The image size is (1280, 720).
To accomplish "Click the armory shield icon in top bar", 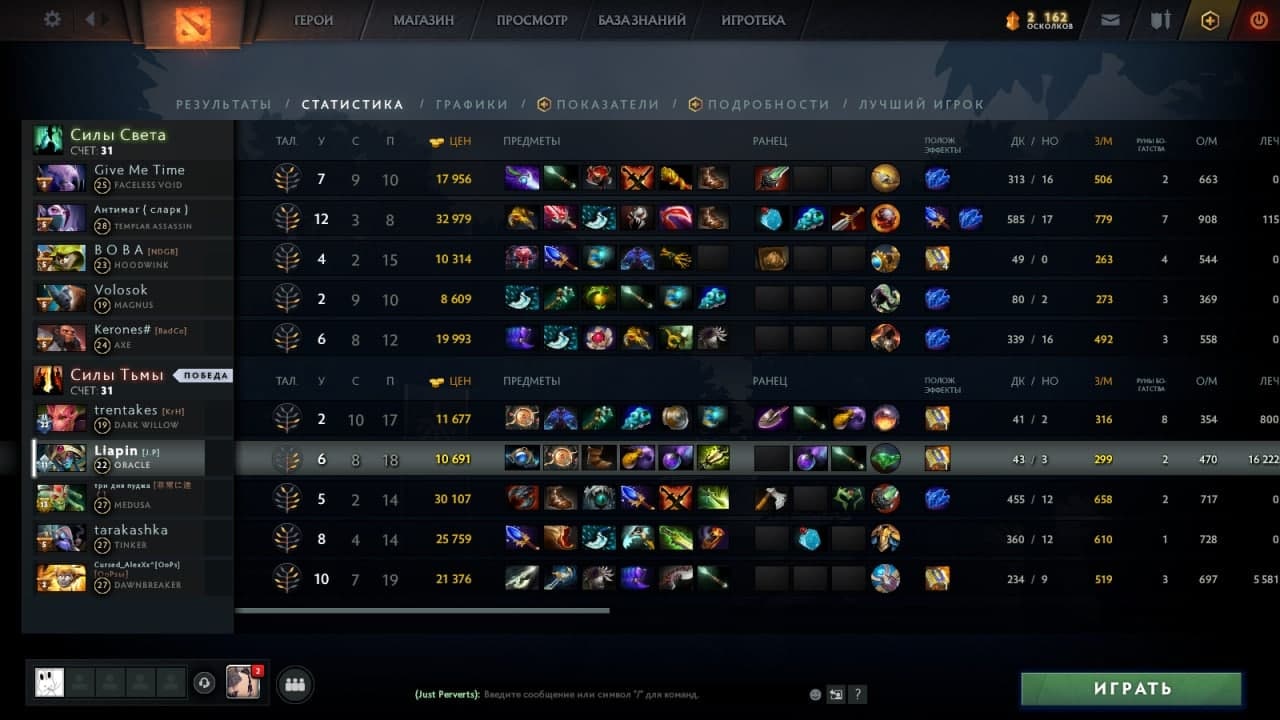I will (x=1160, y=20).
